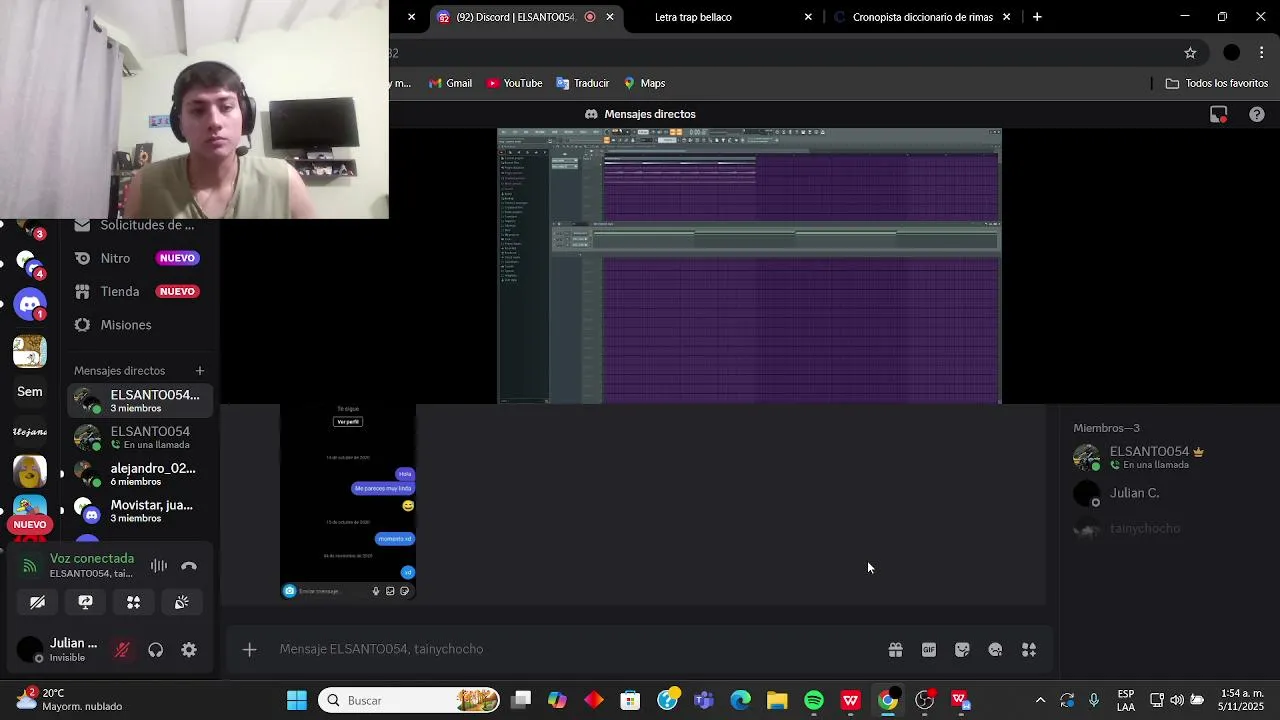Open Windows Start menu
Image resolution: width=1280 pixels, height=720 pixels.
point(297,700)
